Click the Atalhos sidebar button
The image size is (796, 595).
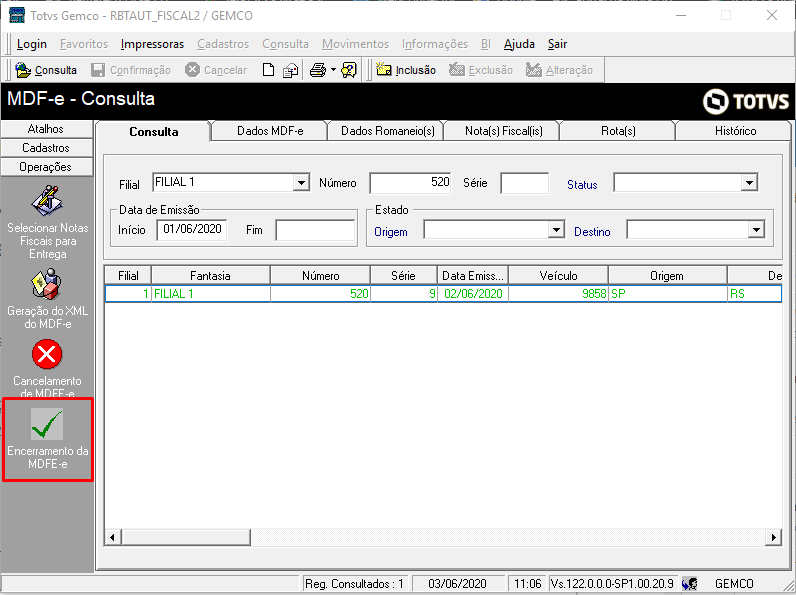[46, 129]
